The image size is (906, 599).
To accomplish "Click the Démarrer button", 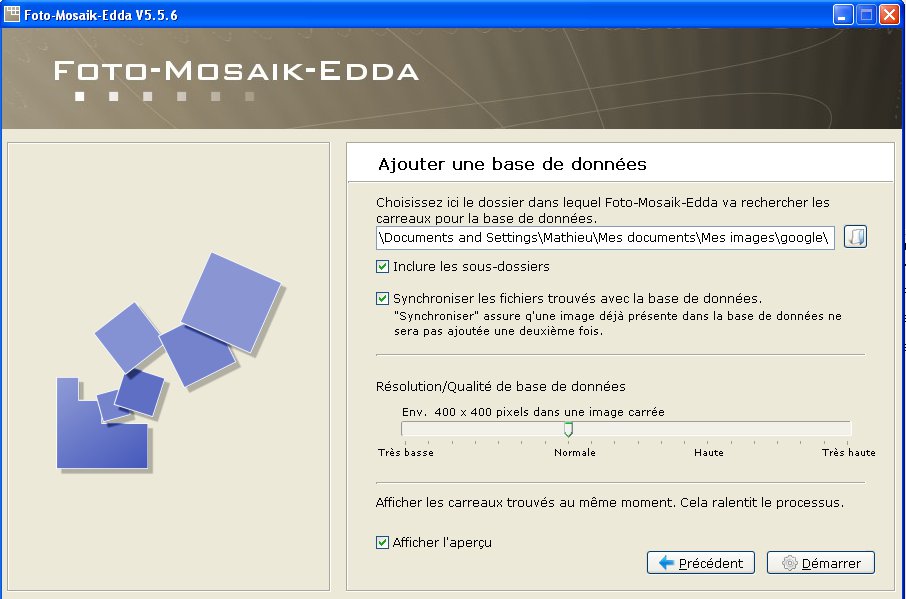I will pos(820,563).
